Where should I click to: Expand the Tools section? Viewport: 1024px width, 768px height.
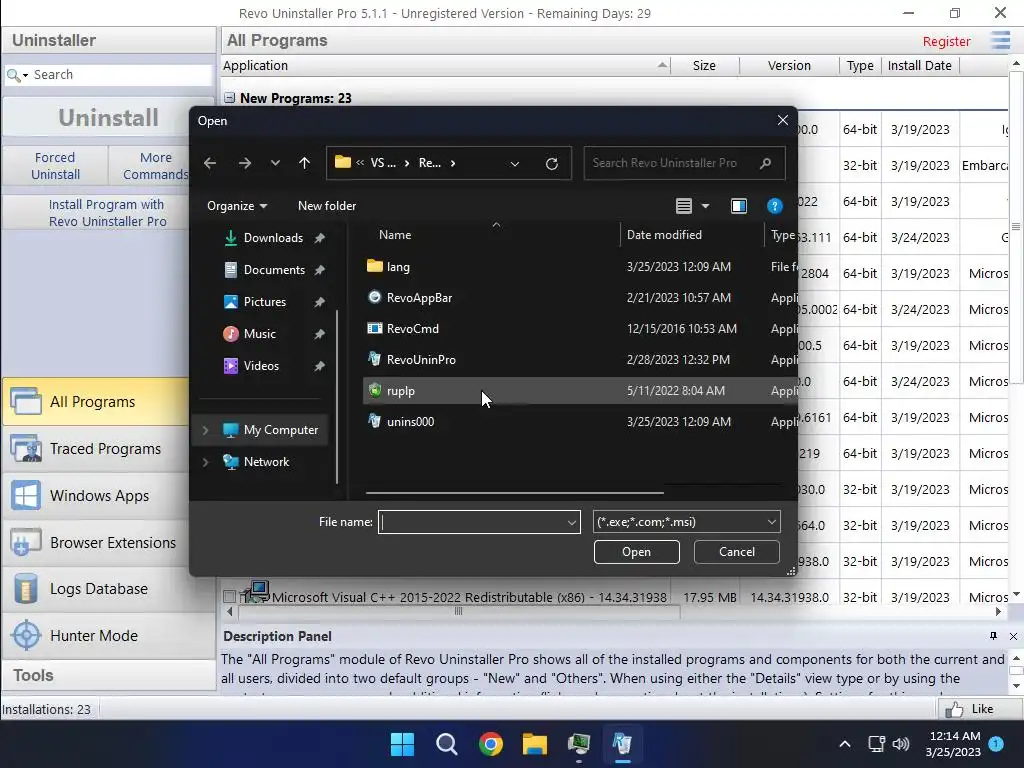click(x=108, y=675)
